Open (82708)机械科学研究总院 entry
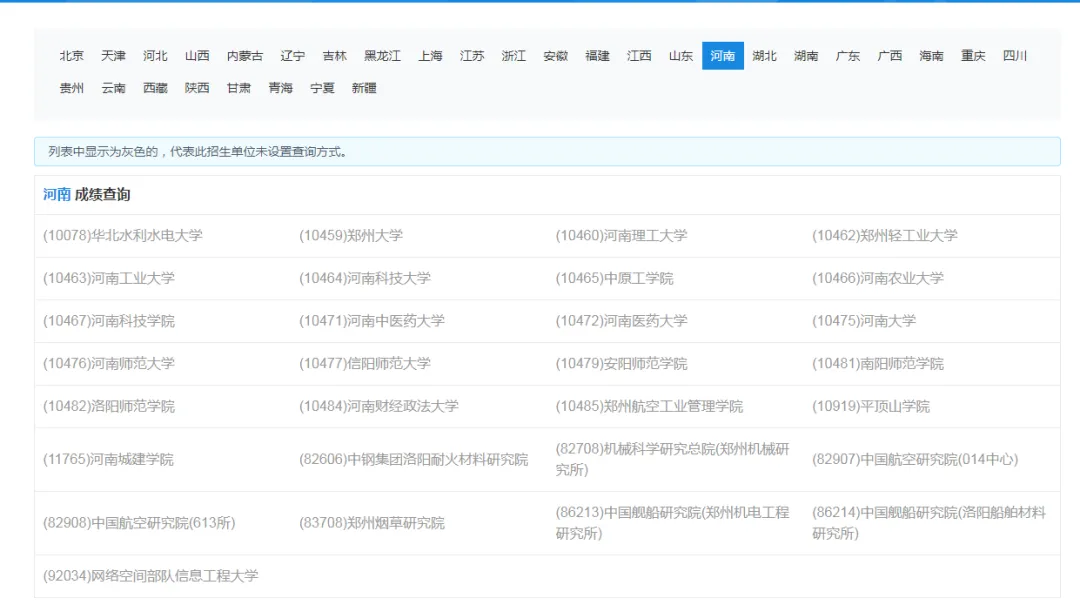This screenshot has width=1080, height=605. [x=672, y=460]
